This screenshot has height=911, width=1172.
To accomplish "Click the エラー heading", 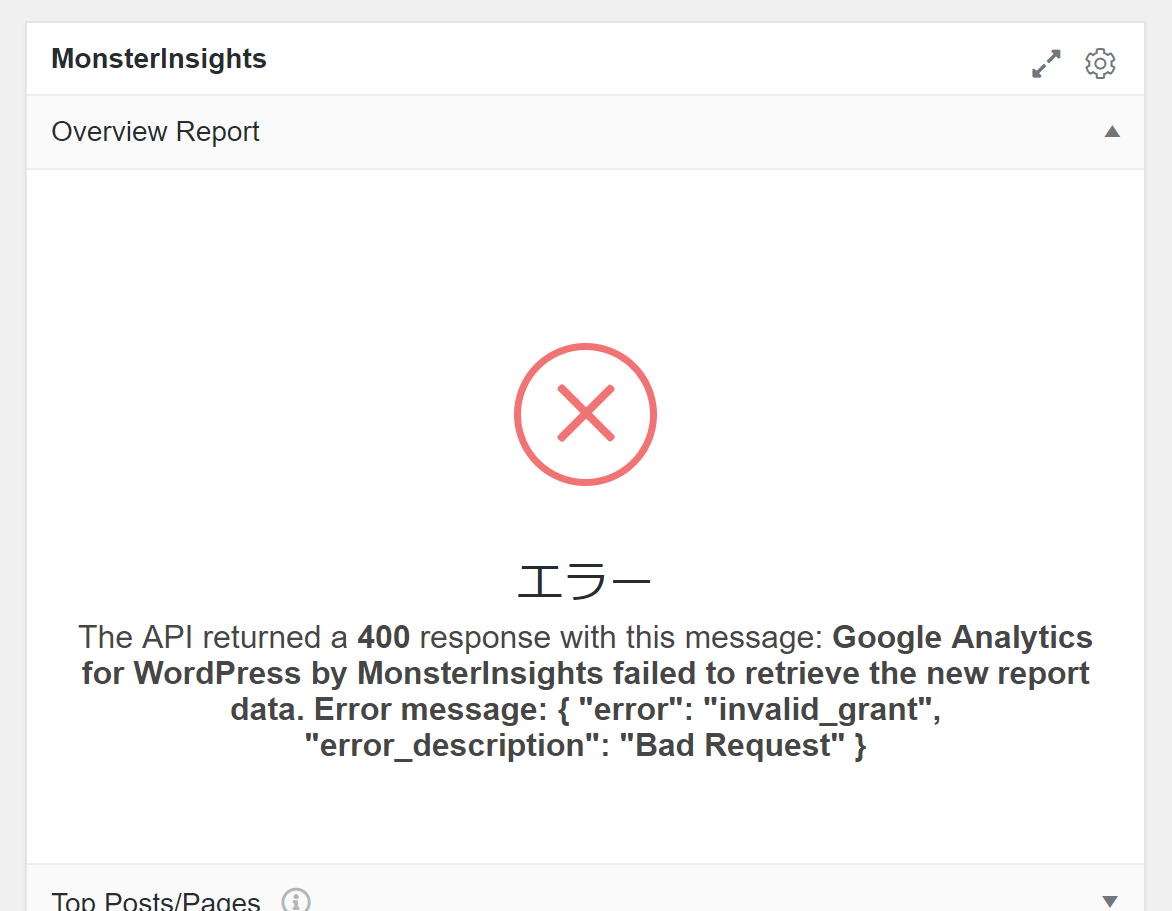I will coord(585,581).
